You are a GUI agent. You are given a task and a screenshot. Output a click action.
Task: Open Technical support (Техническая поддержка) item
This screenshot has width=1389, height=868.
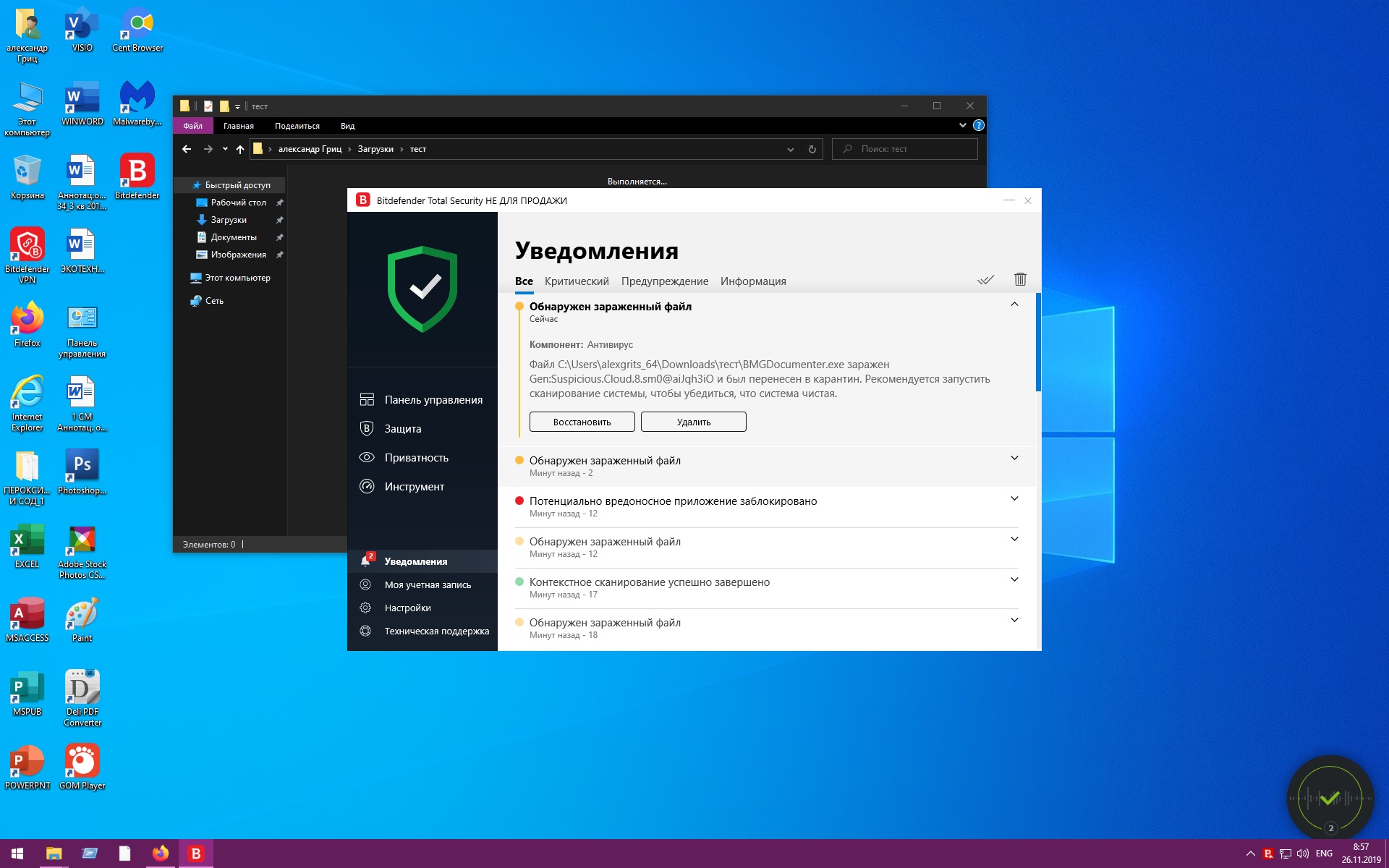click(x=436, y=631)
